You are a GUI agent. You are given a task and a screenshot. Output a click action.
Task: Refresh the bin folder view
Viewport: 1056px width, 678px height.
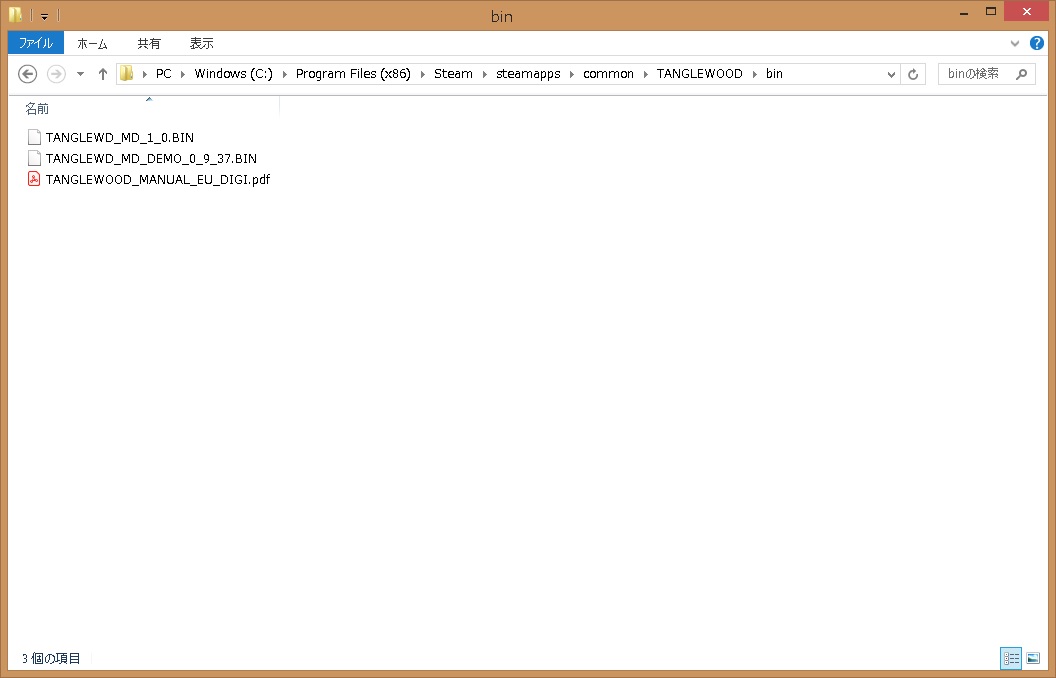[913, 74]
